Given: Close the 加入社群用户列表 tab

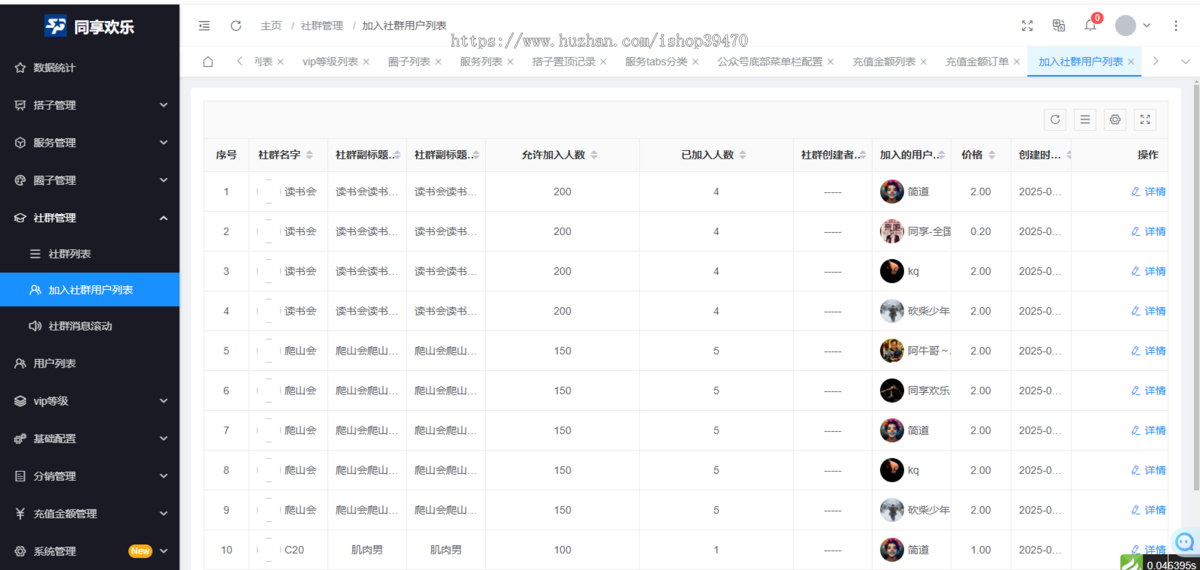Looking at the screenshot, I should [x=1131, y=62].
